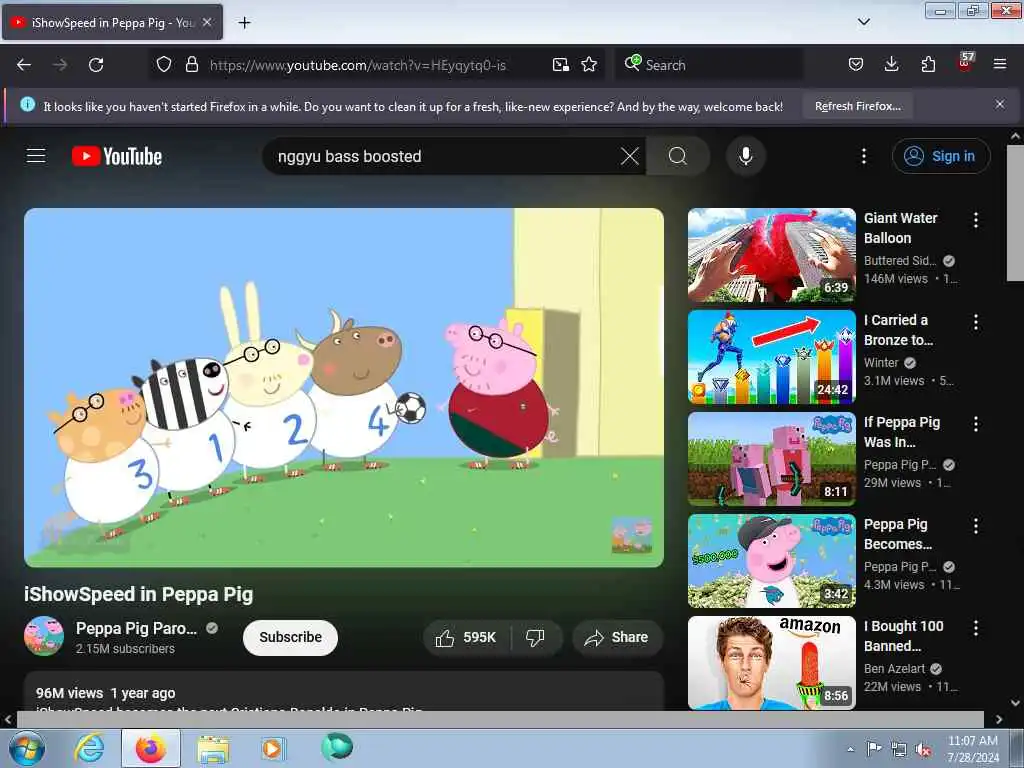The width and height of the screenshot is (1024, 768).
Task: Click the horizontal scrollbar right arrow
Action: (999, 719)
